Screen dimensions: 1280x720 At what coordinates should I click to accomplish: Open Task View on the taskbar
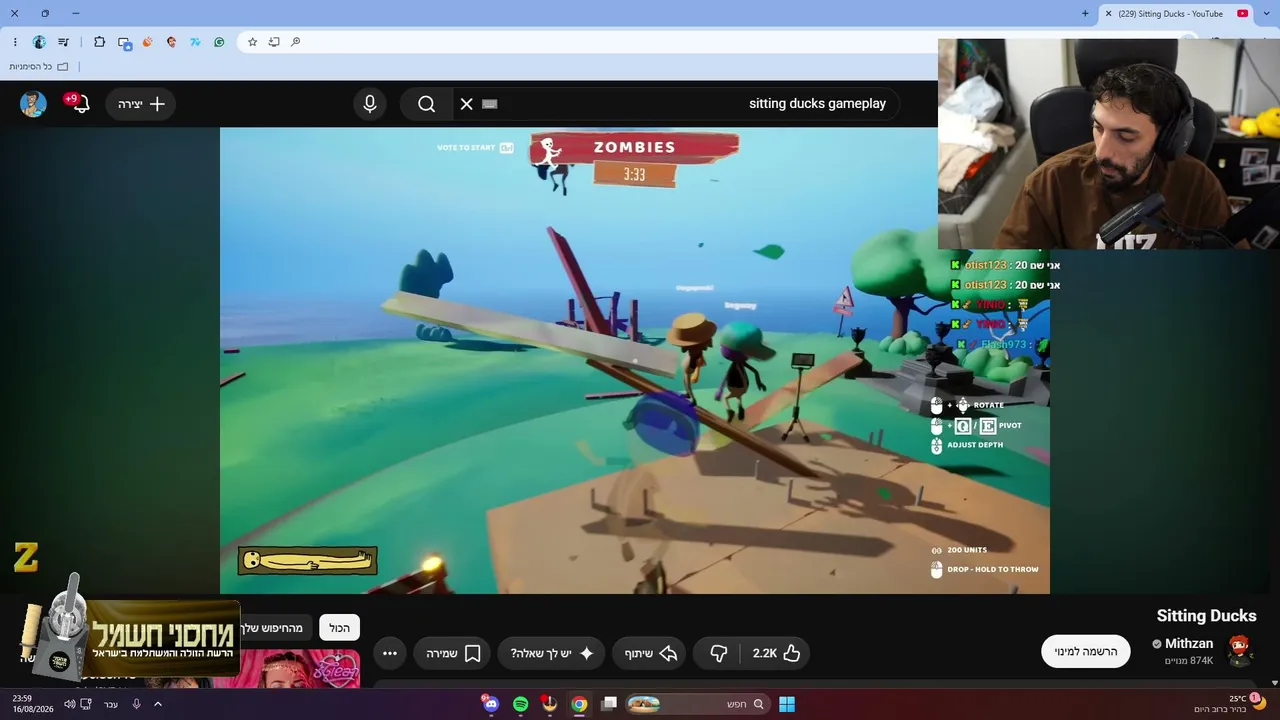tap(608, 704)
